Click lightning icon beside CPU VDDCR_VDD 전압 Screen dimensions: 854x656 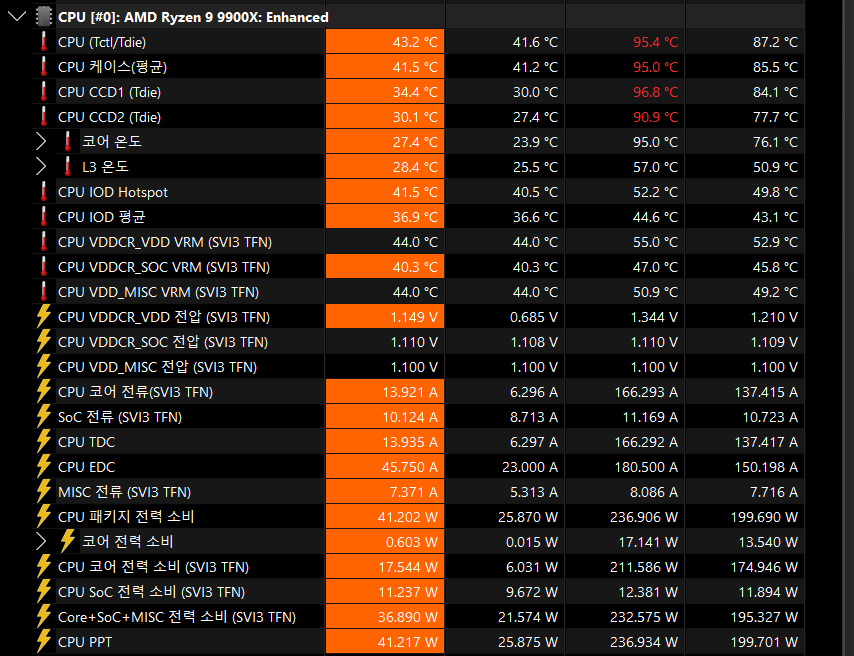44,317
